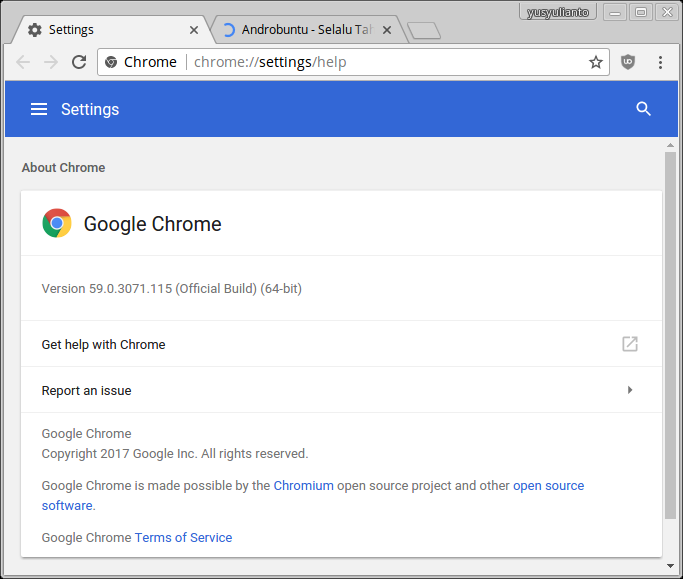The width and height of the screenshot is (683, 579).
Task: Click the vertical scrollbar thumb
Action: click(x=670, y=335)
